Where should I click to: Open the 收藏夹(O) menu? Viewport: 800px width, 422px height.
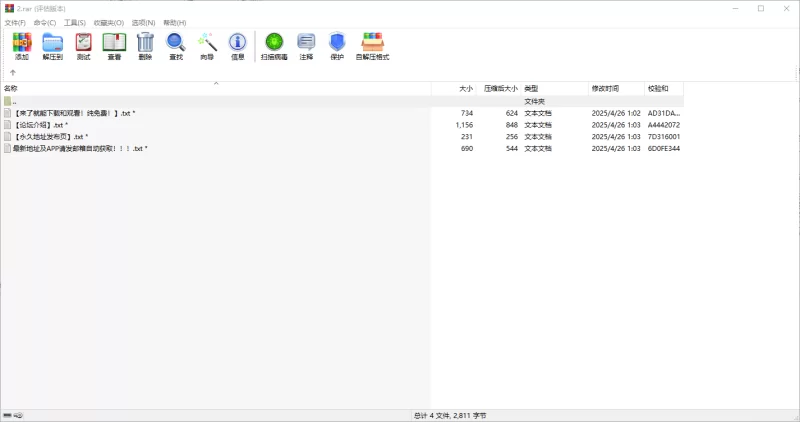pos(109,22)
